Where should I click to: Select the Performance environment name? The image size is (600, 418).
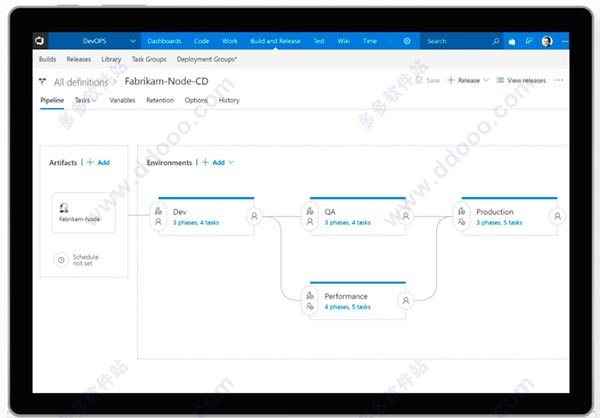point(346,296)
